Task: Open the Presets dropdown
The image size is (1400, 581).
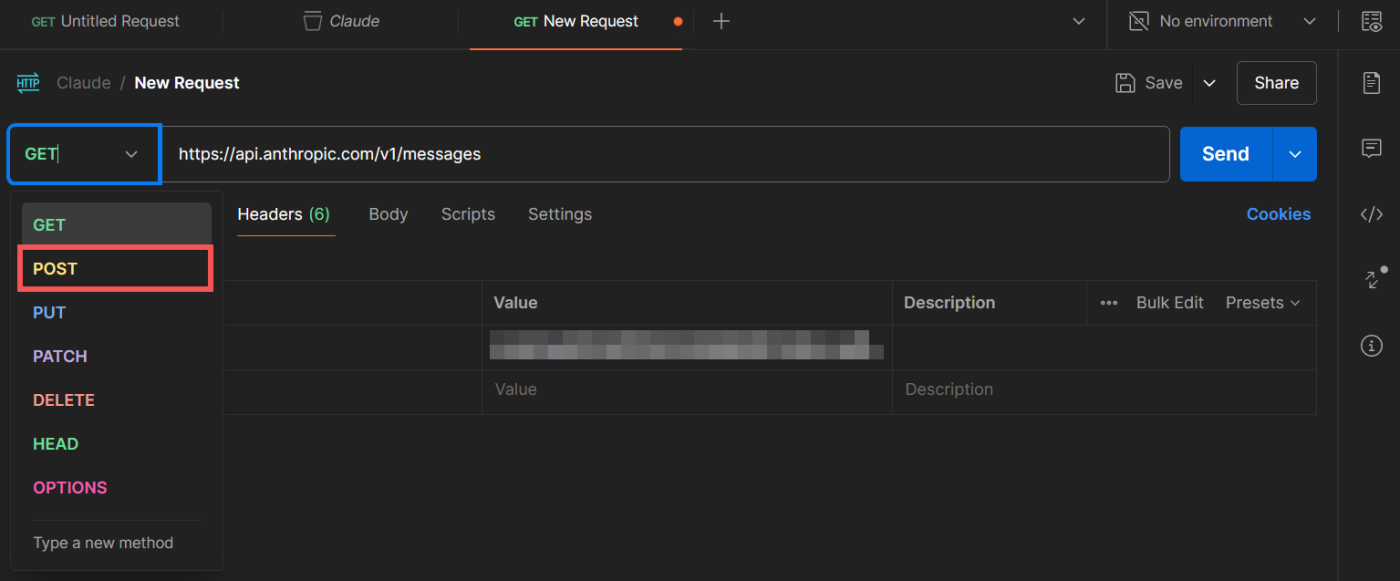Action: (1263, 303)
